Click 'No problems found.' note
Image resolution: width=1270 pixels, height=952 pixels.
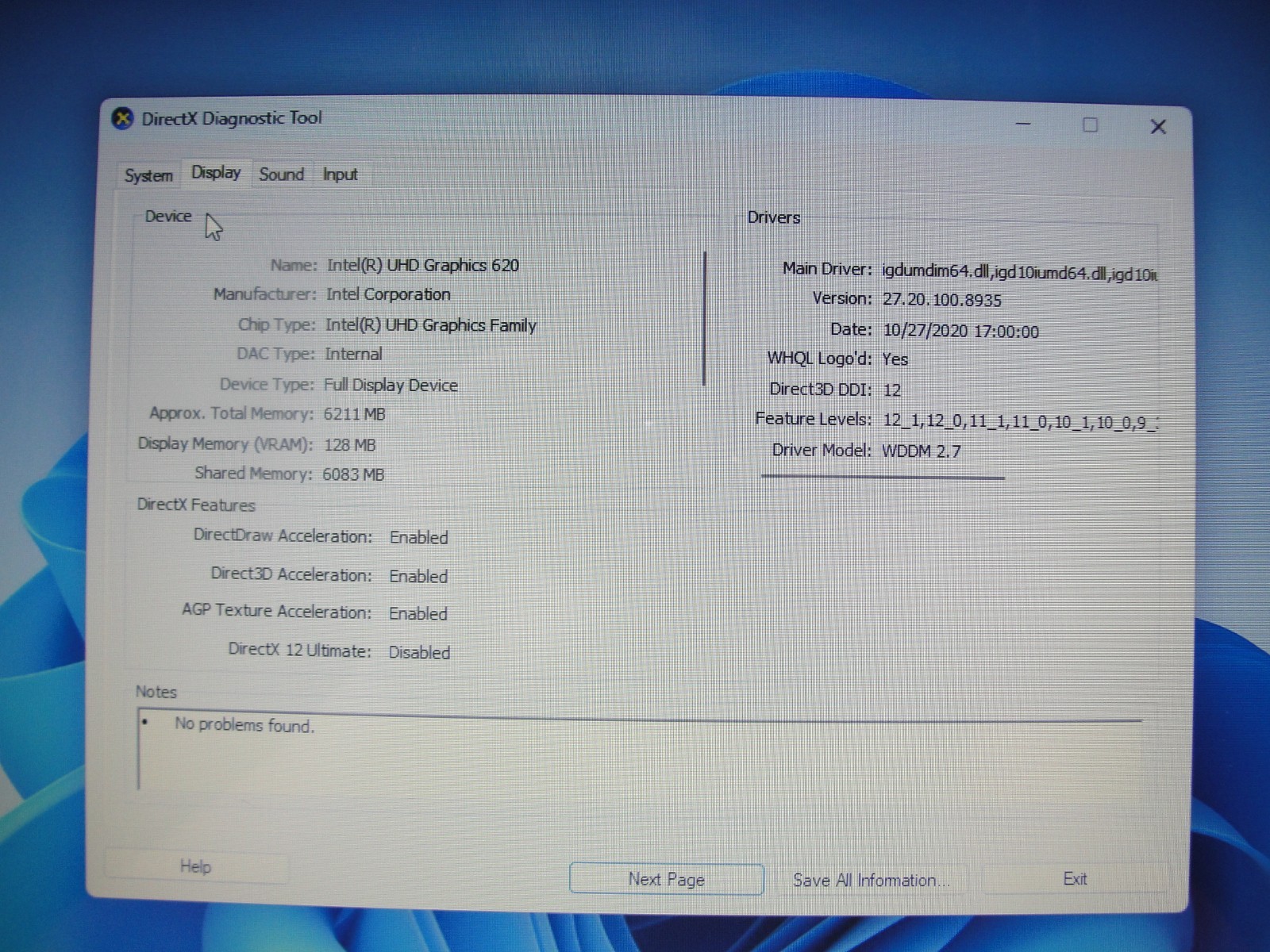(244, 725)
